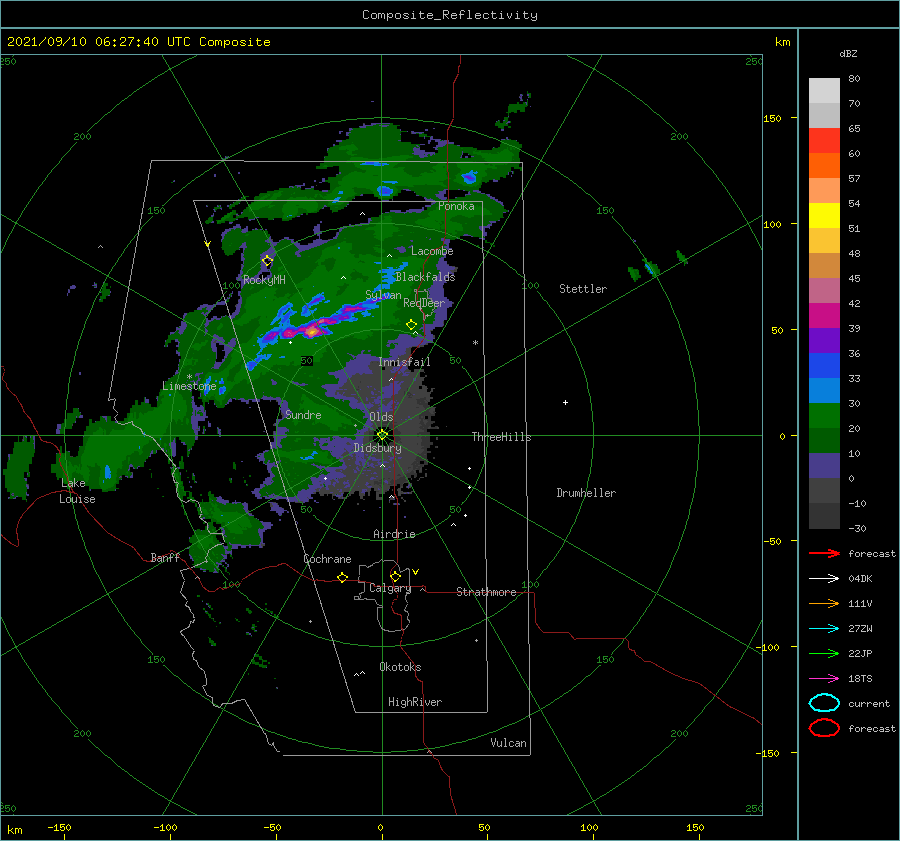Click the asterisk marker above Limestone

[189, 377]
